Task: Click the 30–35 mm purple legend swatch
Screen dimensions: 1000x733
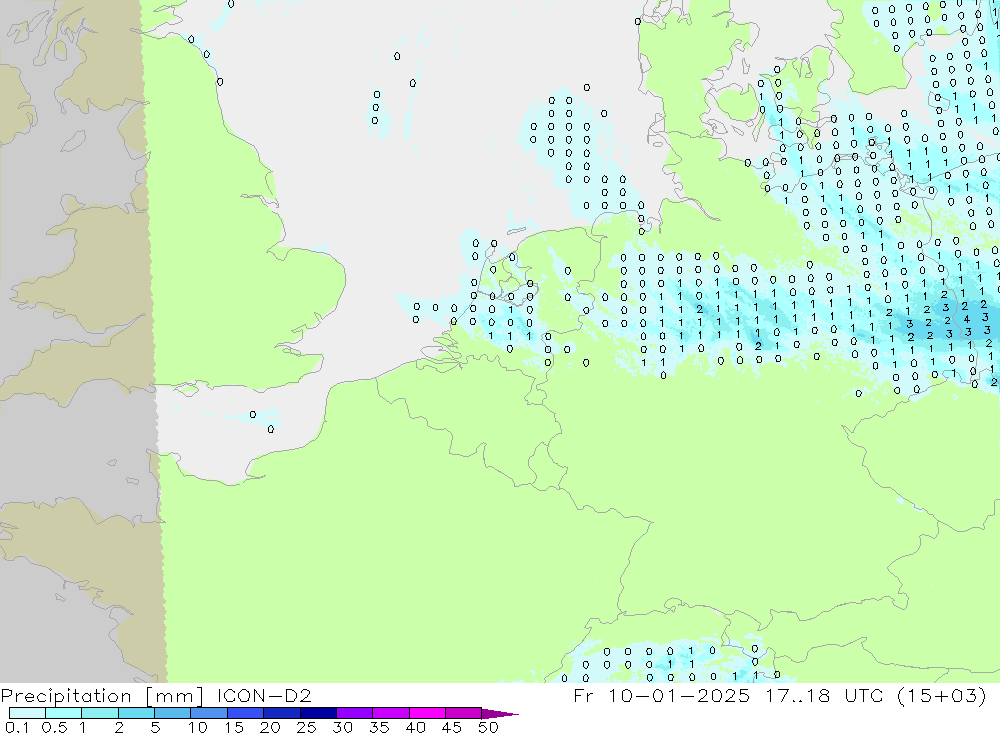Action: [x=355, y=713]
